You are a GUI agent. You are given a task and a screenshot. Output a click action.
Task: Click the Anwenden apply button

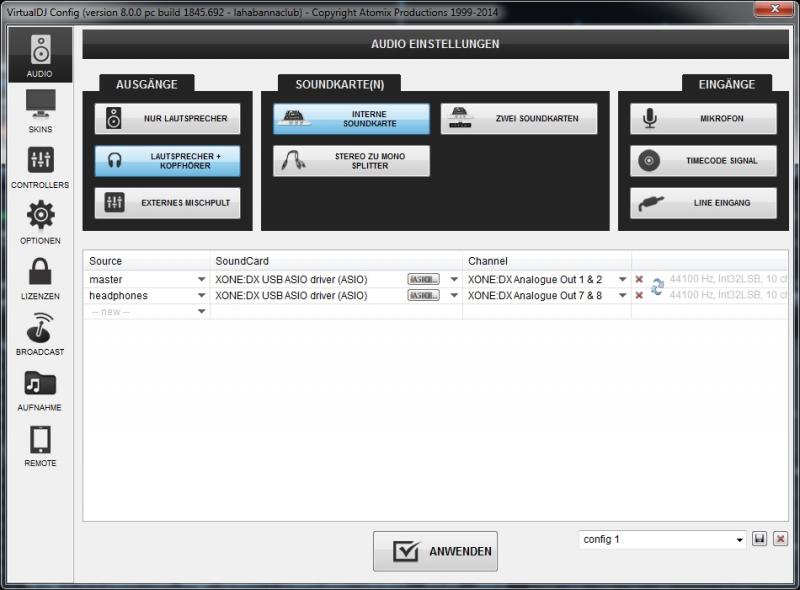(435, 551)
